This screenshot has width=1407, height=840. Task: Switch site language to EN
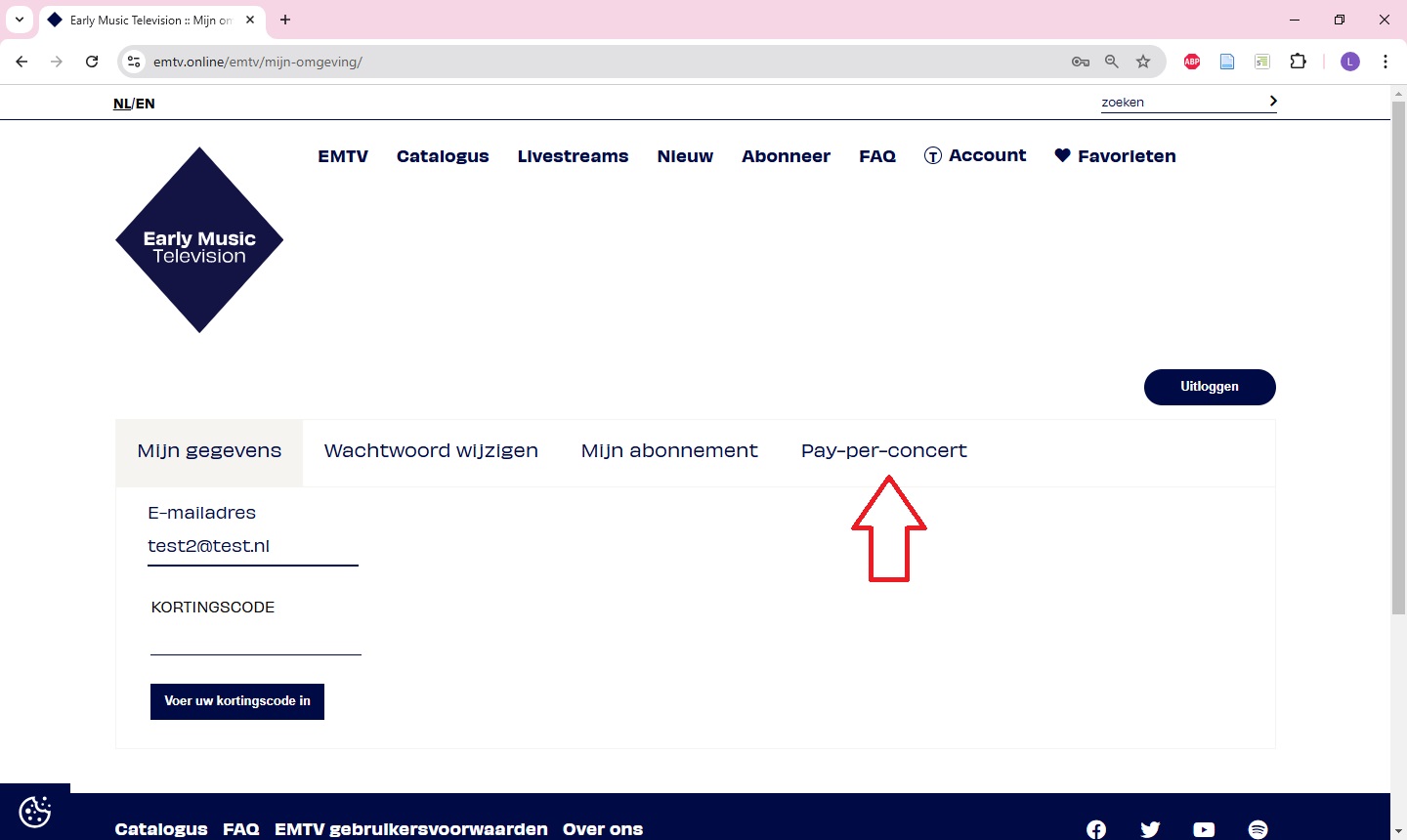coord(146,104)
